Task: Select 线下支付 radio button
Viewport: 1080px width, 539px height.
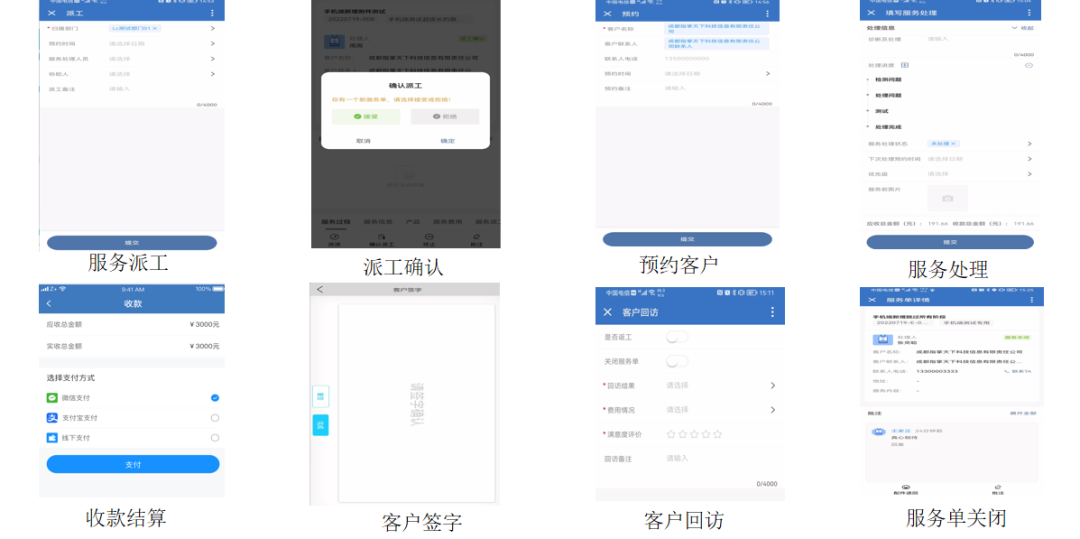Action: coord(215,438)
